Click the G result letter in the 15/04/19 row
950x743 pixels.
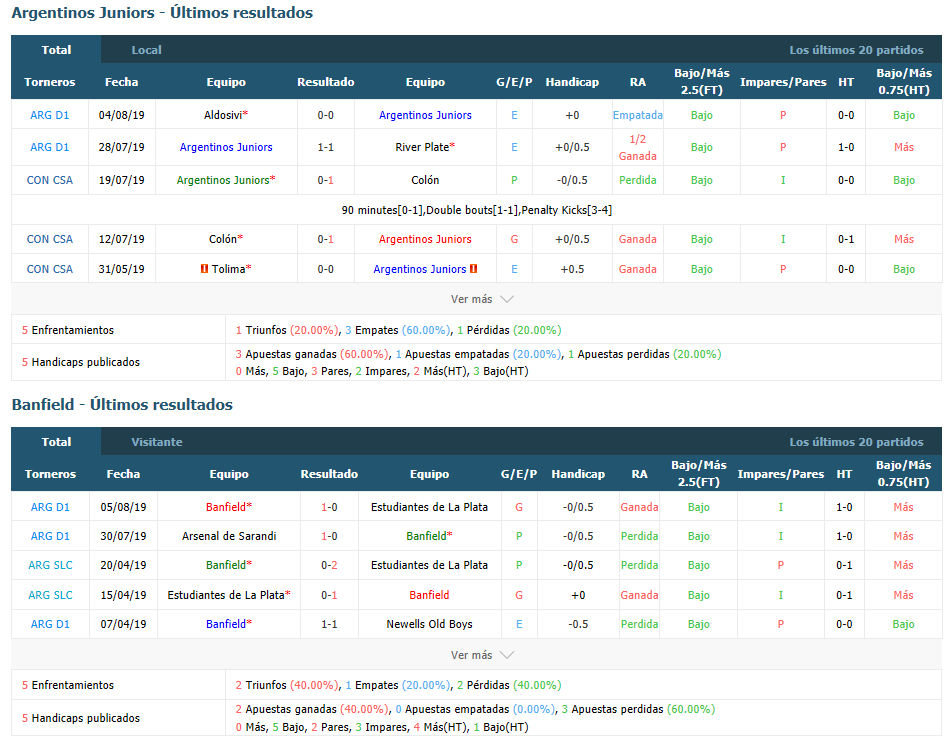tap(519, 595)
